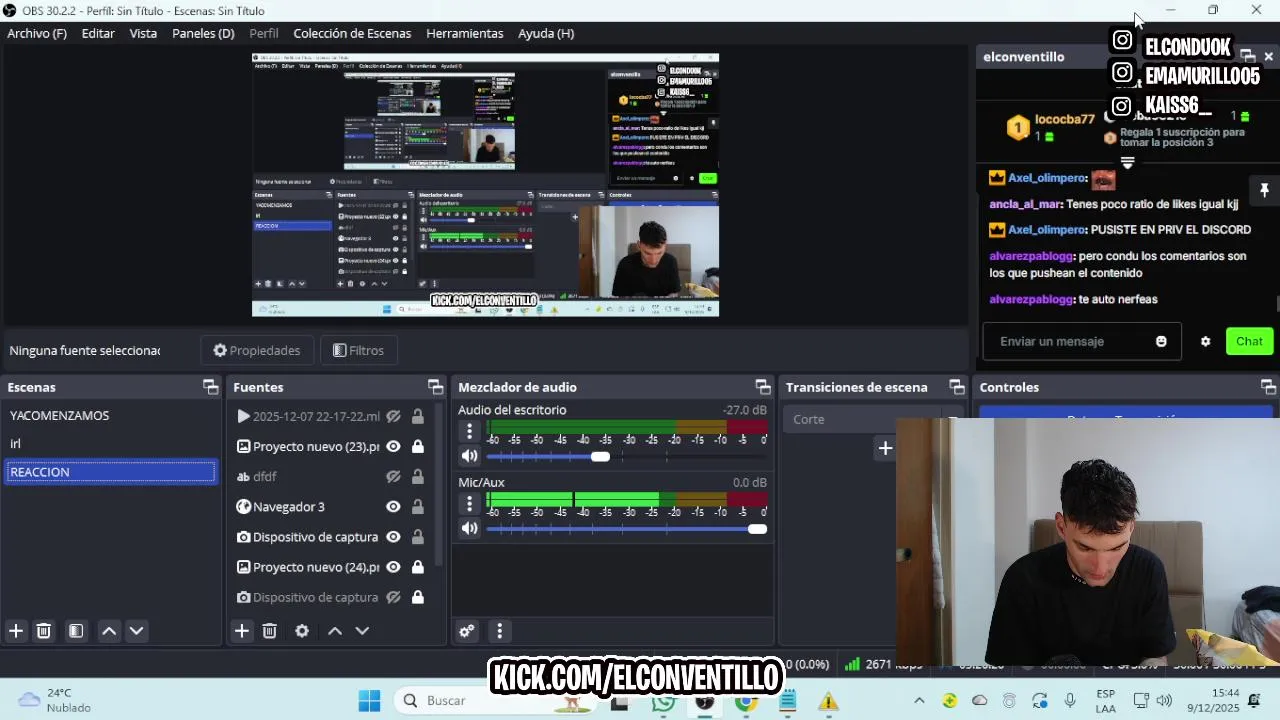Hide Proyecto nuevo (23) source

(394, 447)
